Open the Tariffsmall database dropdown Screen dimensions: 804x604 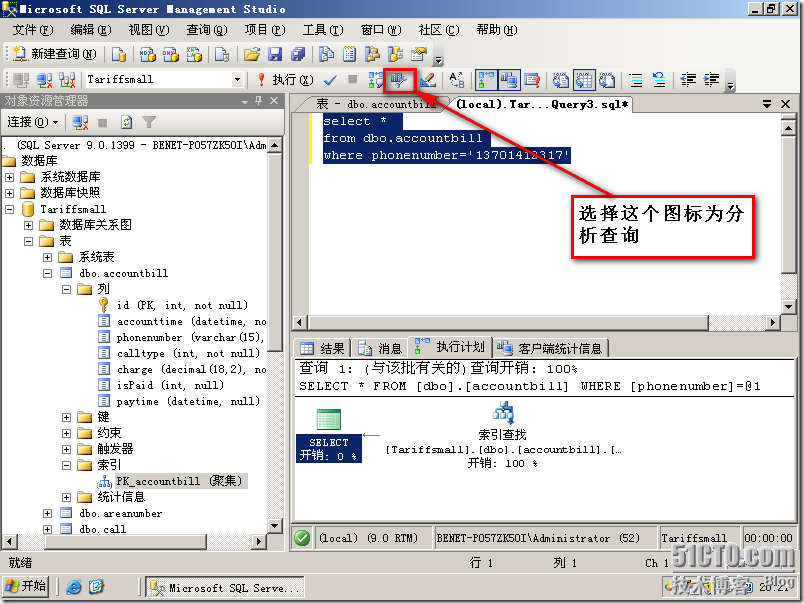237,79
